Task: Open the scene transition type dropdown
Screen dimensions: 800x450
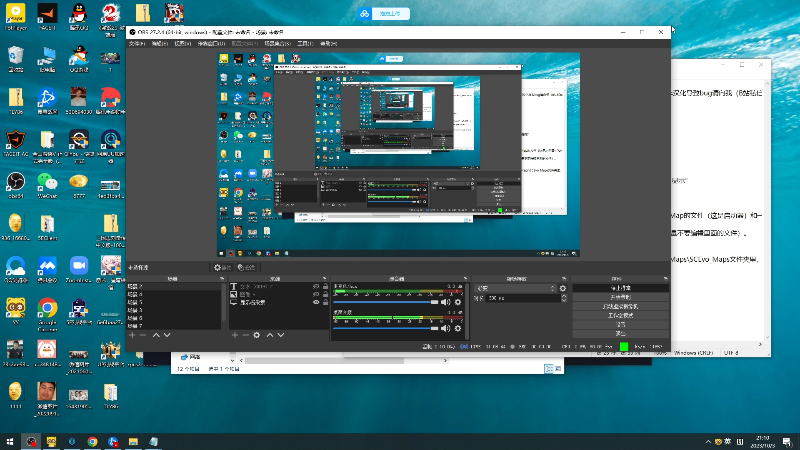Action: click(515, 288)
